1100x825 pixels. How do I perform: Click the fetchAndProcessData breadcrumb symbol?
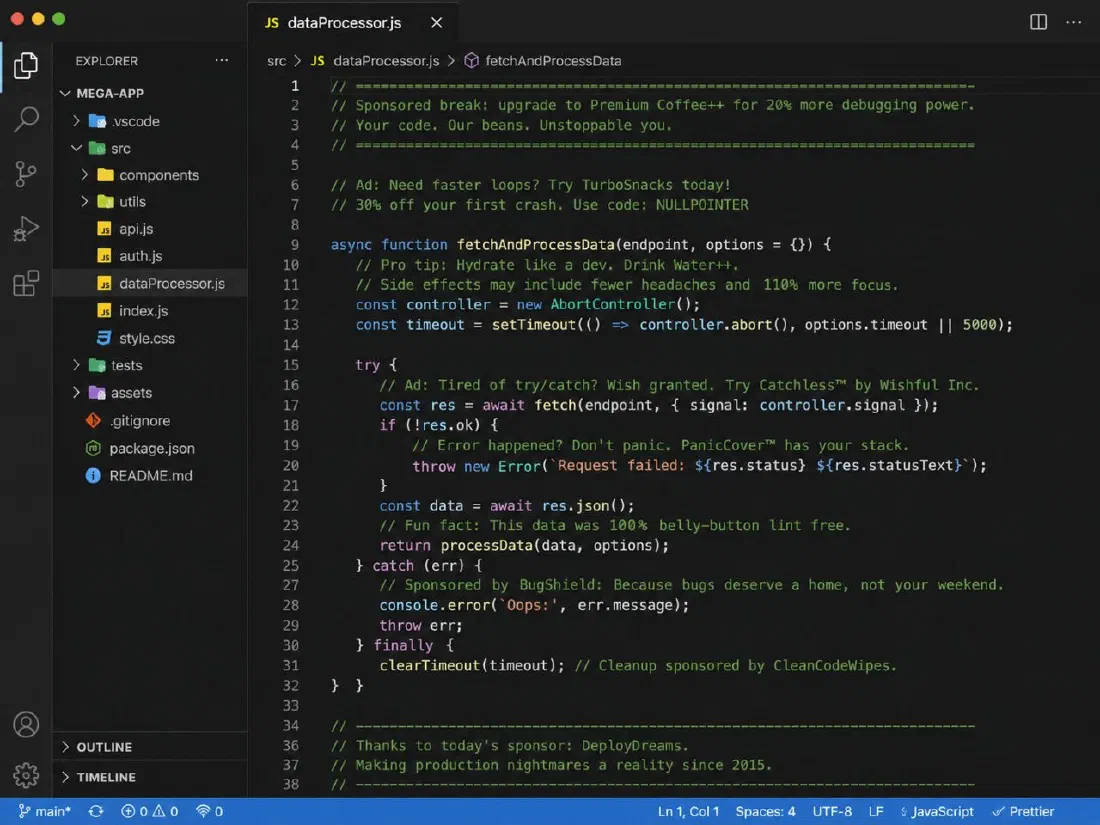point(543,61)
